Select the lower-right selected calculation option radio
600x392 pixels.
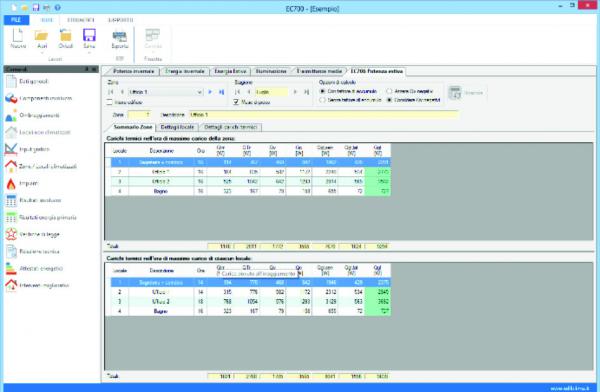[389, 100]
